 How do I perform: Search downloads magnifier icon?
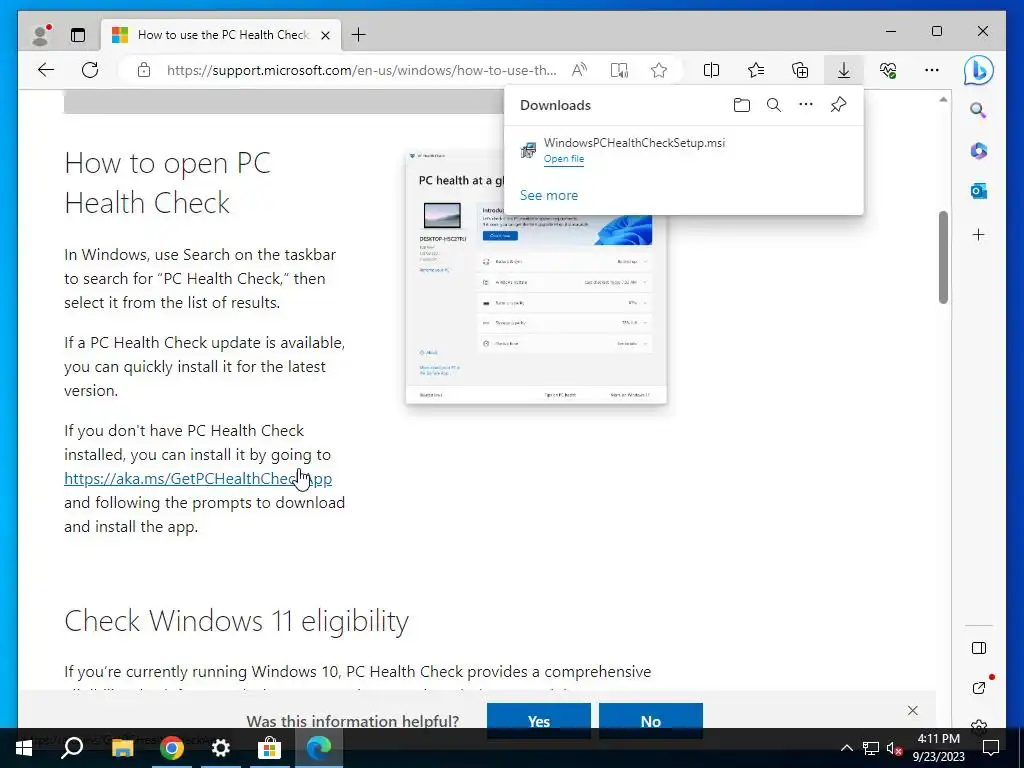774,105
